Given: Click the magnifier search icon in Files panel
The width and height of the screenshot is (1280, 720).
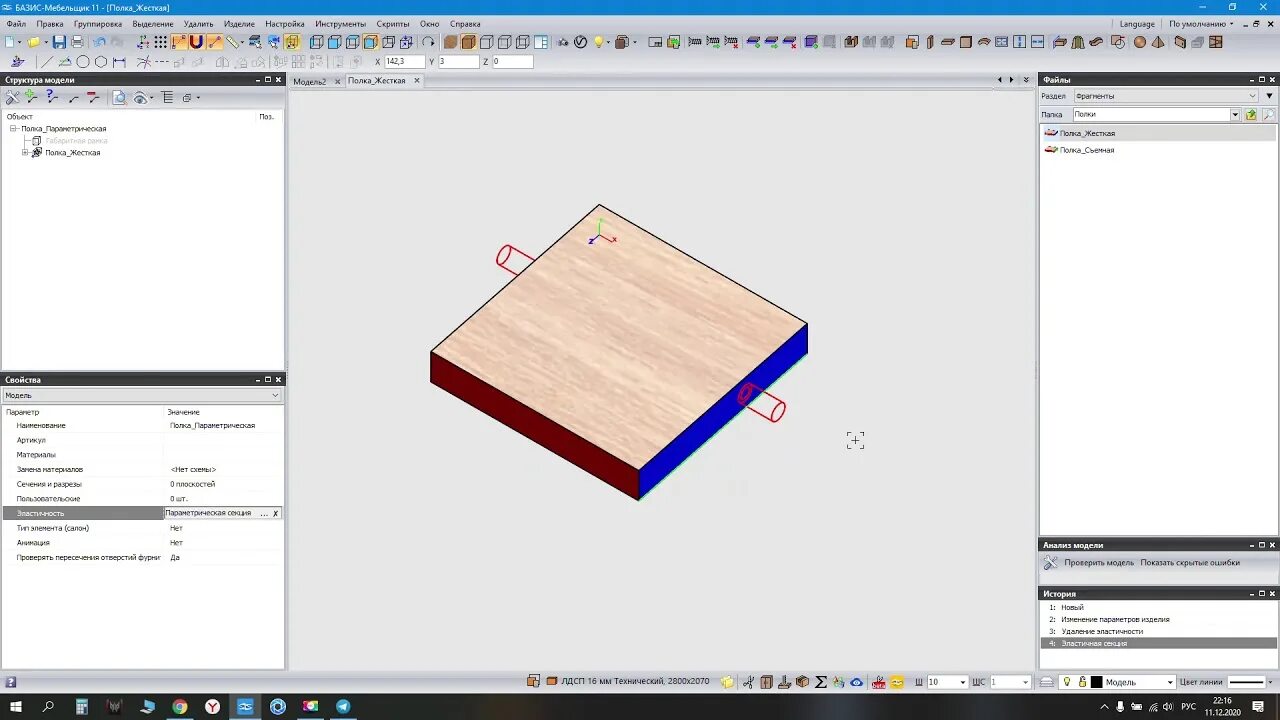Looking at the screenshot, I should (x=1269, y=114).
